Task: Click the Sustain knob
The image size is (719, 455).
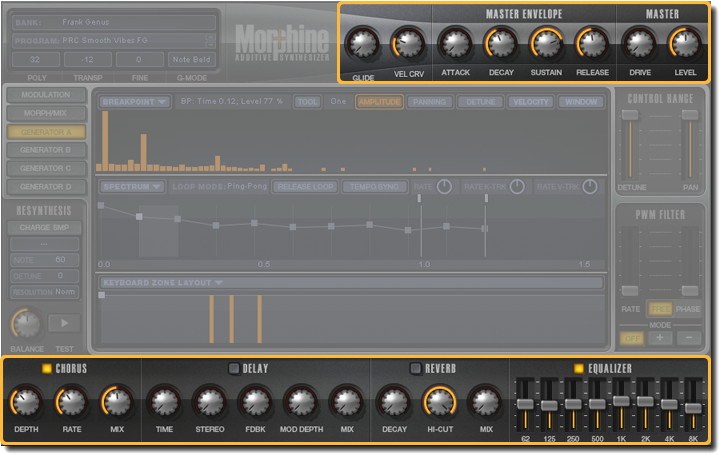Action: pyautogui.click(x=546, y=44)
